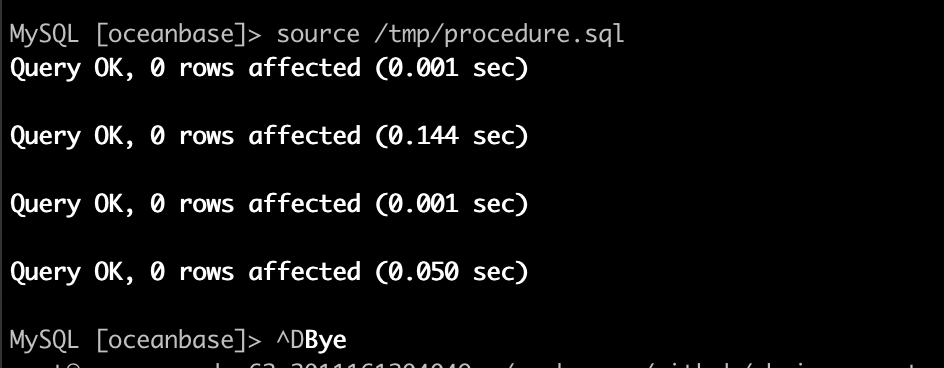Click the "(0.050 sec)" timing text
Viewport: 944px width, 368px height.
pos(452,272)
